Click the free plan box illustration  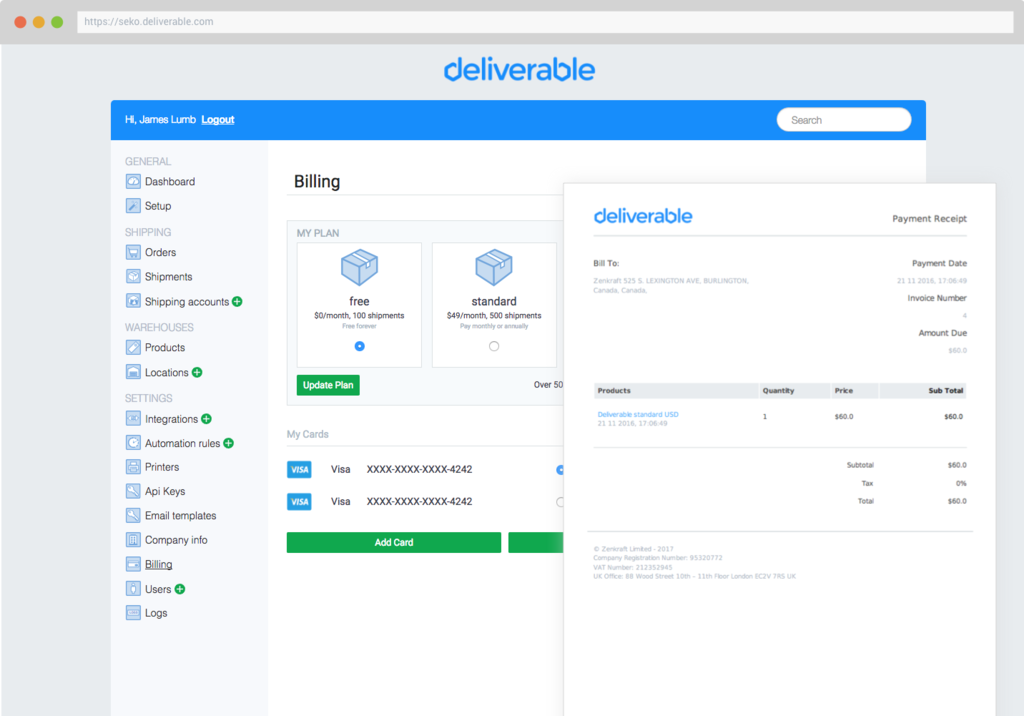click(359, 267)
